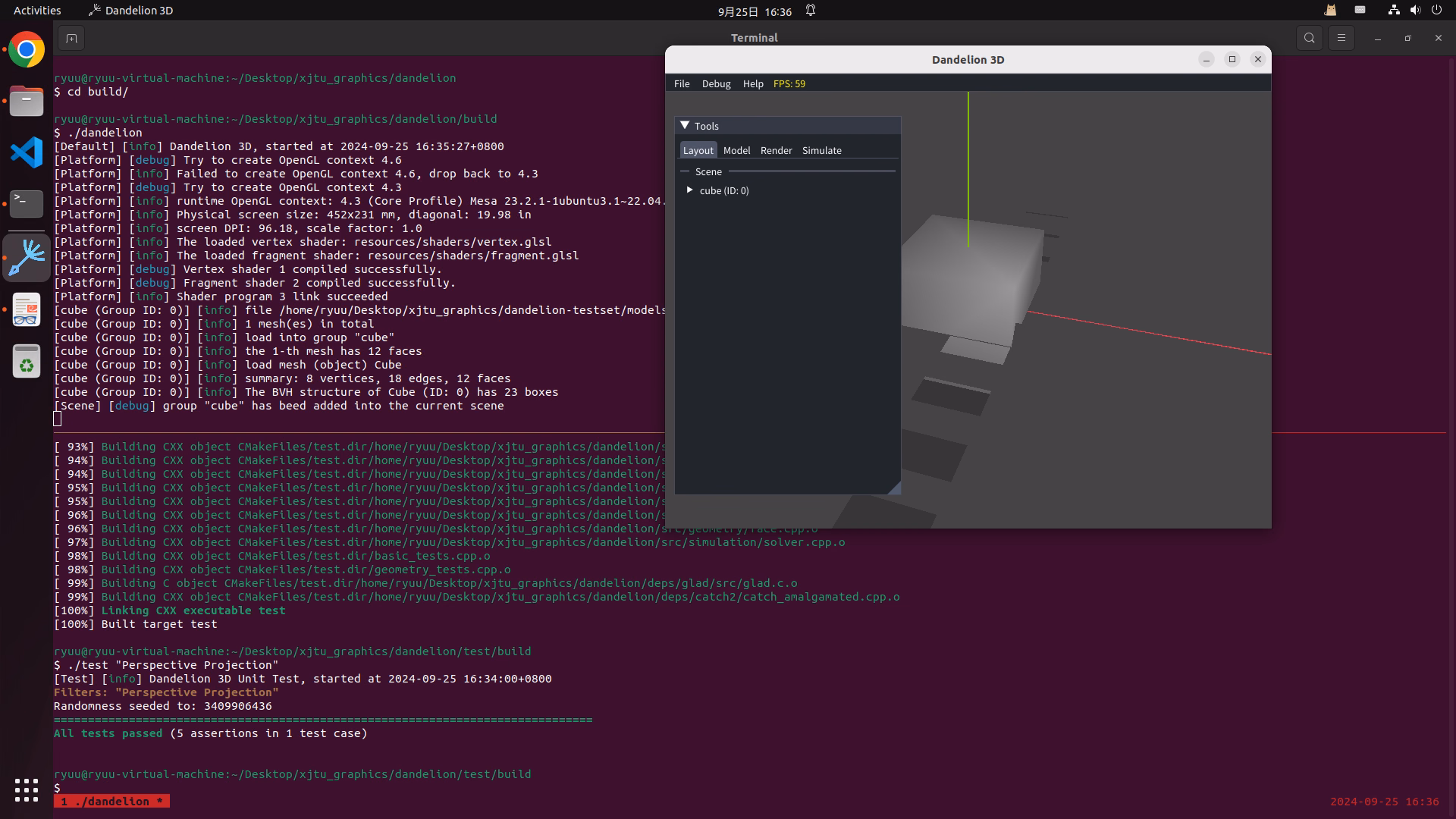Viewport: 1456px width, 819px height.
Task: Click the 'FPS: 59' indicator text
Action: click(x=789, y=83)
